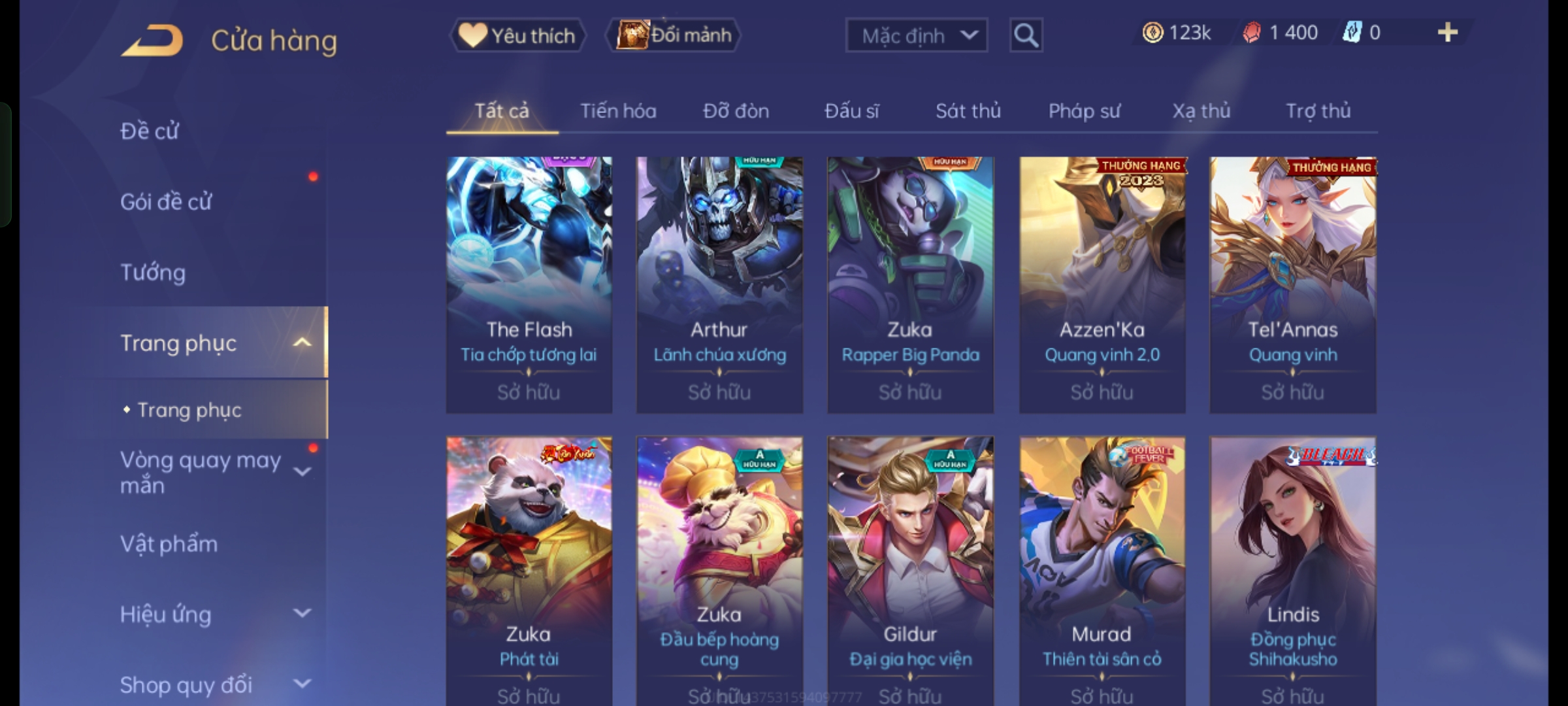
Task: Open Đổi mảnh shard exchange button
Action: pyautogui.click(x=674, y=35)
